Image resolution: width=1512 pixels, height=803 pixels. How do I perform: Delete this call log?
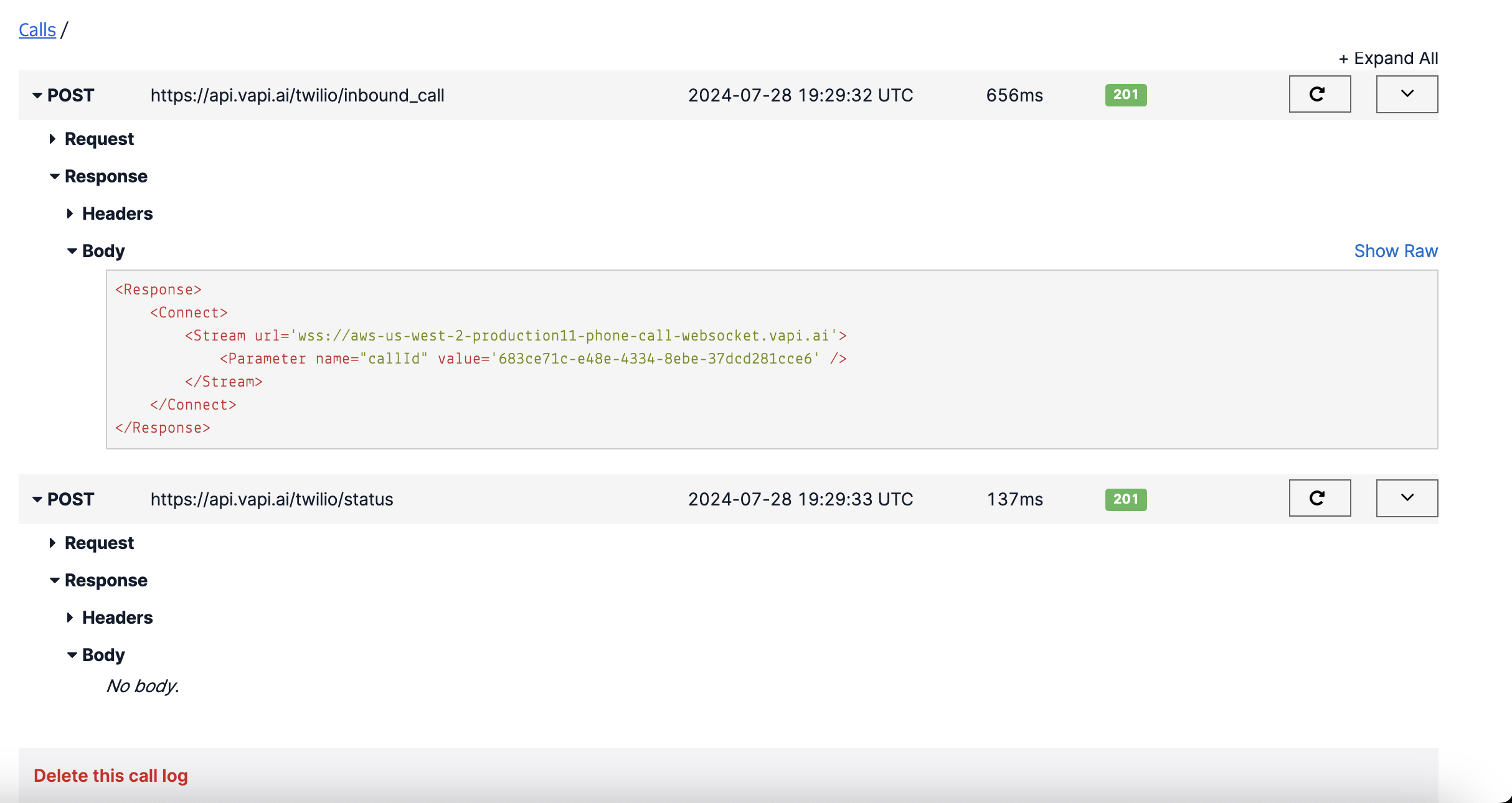tap(111, 775)
